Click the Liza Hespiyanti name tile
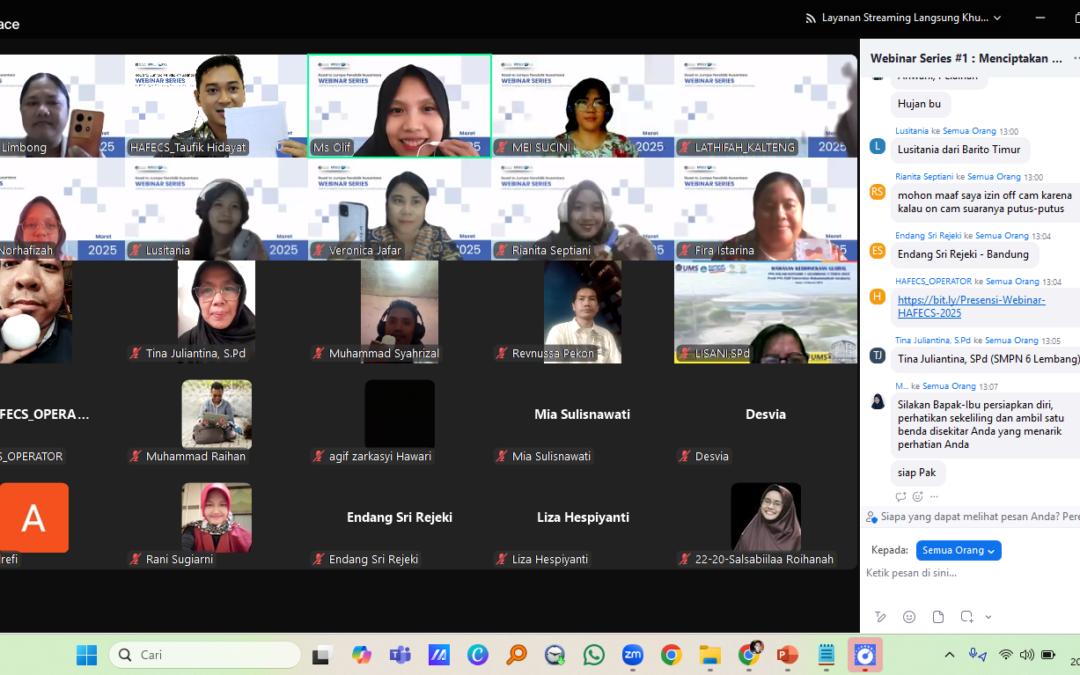This screenshot has width=1080, height=675. pyautogui.click(x=583, y=517)
